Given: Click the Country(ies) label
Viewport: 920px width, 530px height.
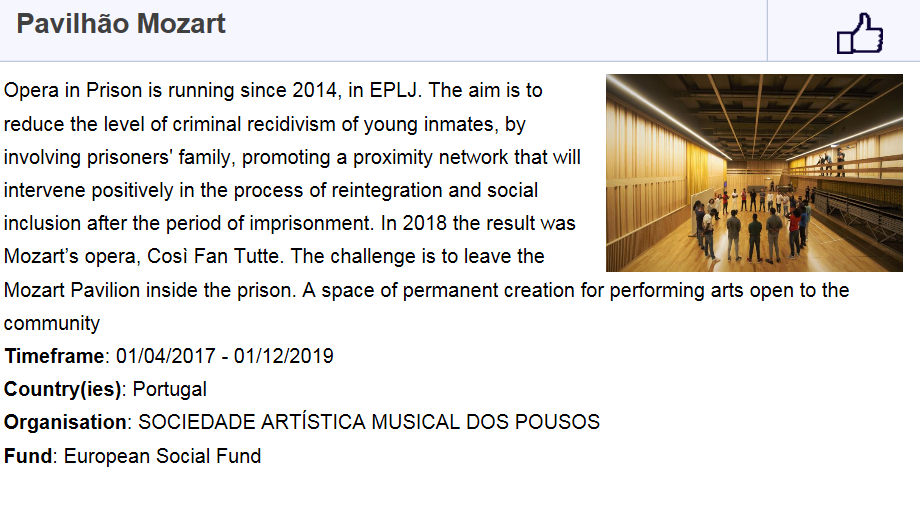Looking at the screenshot, I should (x=62, y=389).
